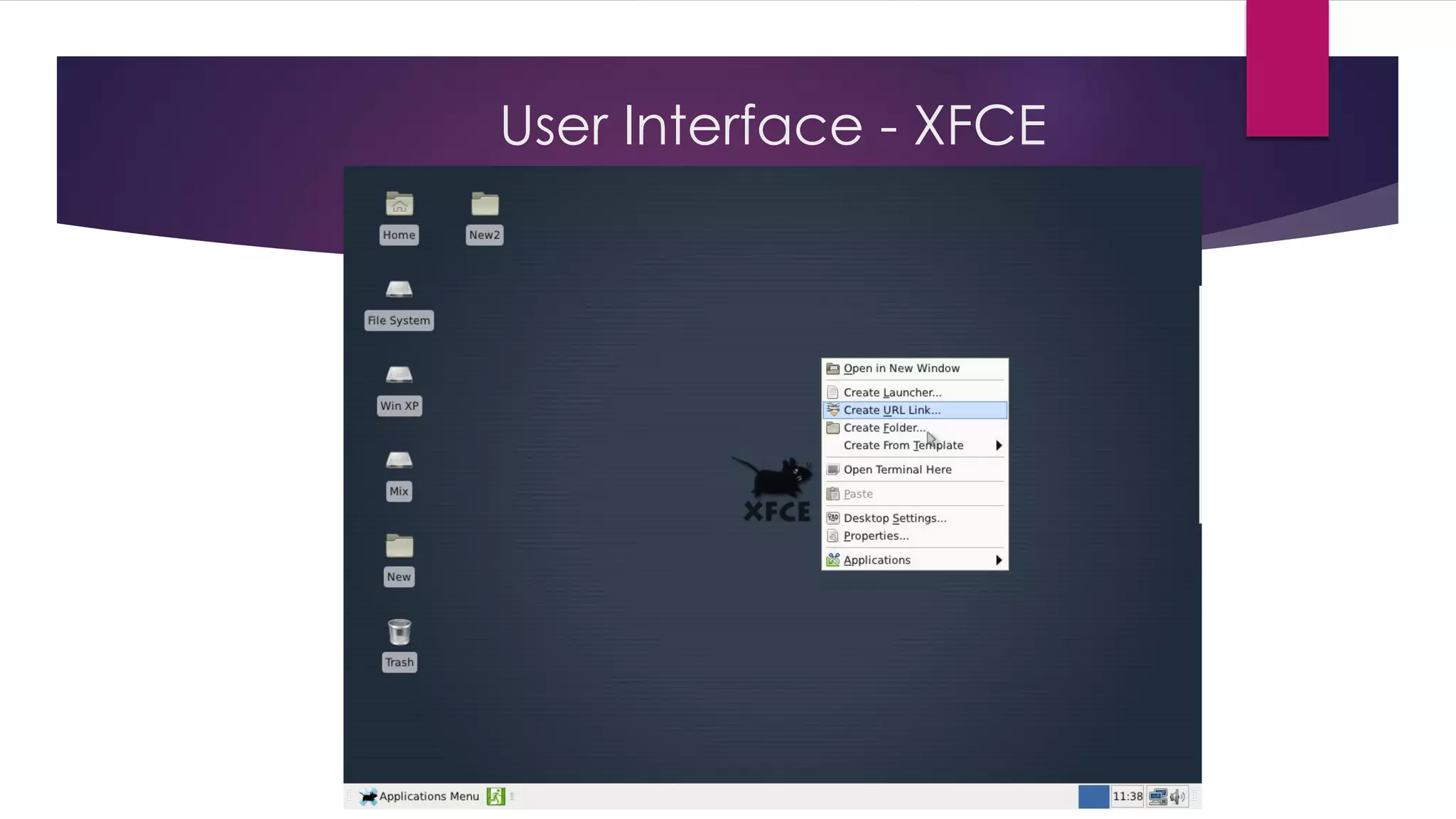Click the icon beside Applications entry
Image resolution: width=1456 pixels, height=819 pixels.
[833, 560]
